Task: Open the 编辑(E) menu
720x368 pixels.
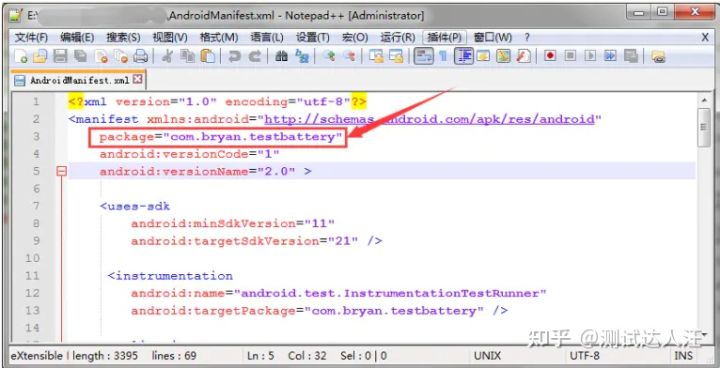Action: [x=77, y=37]
